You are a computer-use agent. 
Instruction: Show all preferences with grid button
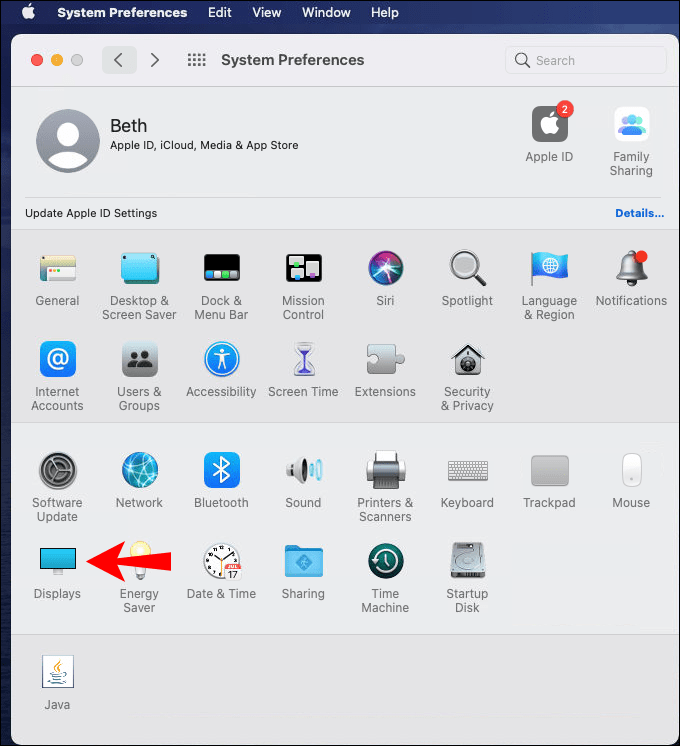coord(197,60)
